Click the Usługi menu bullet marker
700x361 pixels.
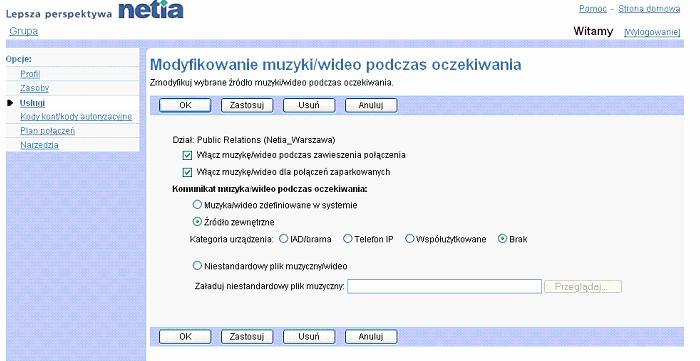11,103
